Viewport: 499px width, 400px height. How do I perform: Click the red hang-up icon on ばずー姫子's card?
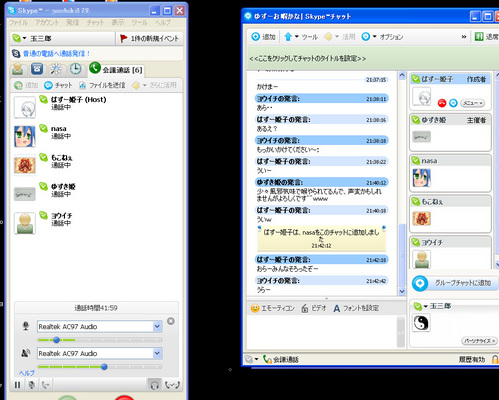[442, 103]
